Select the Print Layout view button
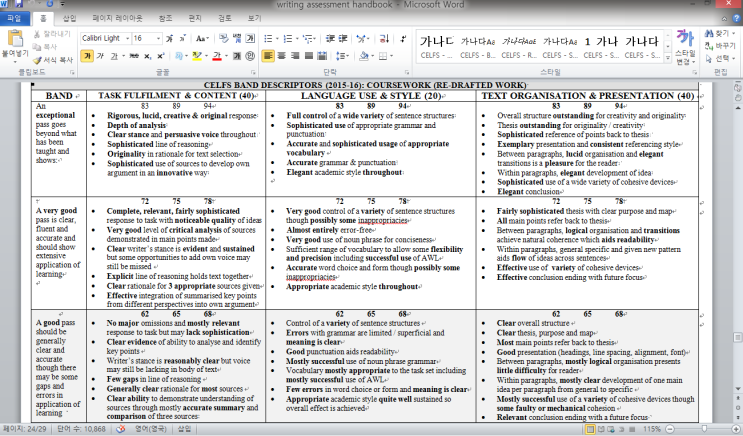743x436 pixels. (x=590, y=429)
